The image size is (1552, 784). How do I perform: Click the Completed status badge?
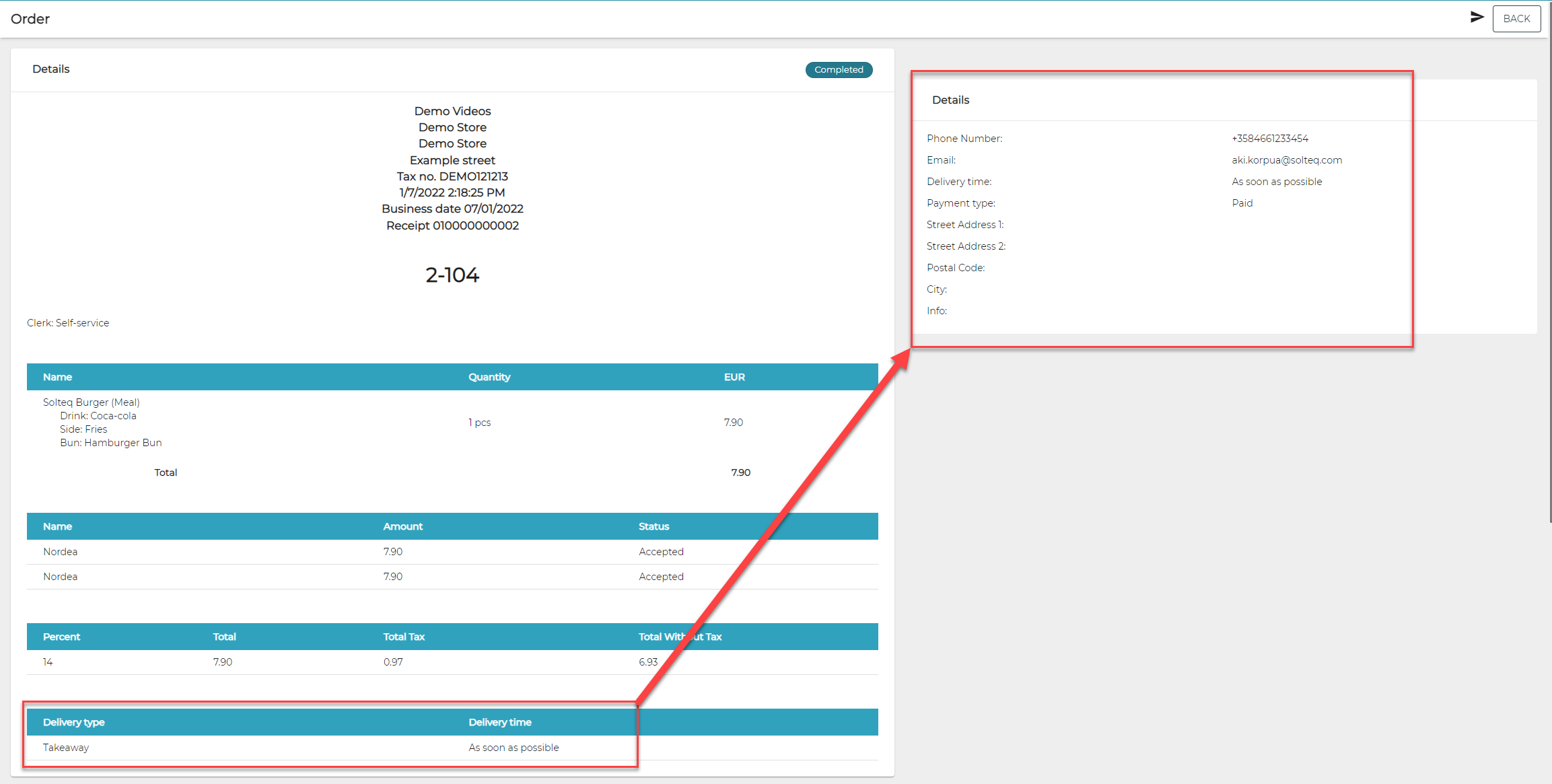pyautogui.click(x=838, y=70)
